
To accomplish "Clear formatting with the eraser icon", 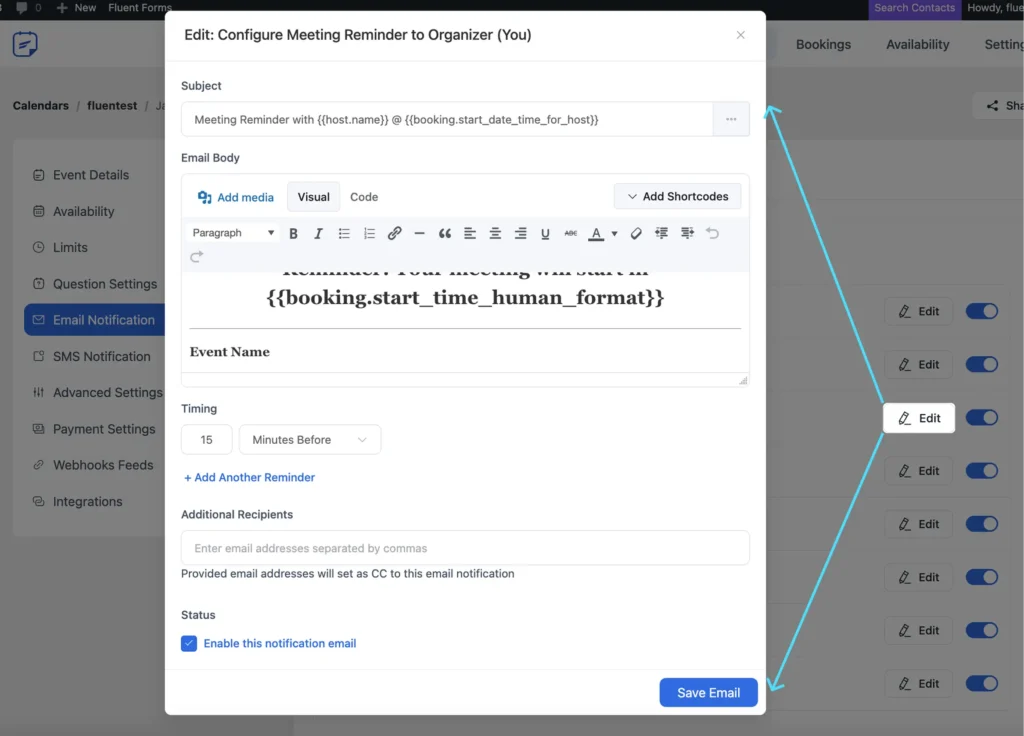I will (x=635, y=233).
